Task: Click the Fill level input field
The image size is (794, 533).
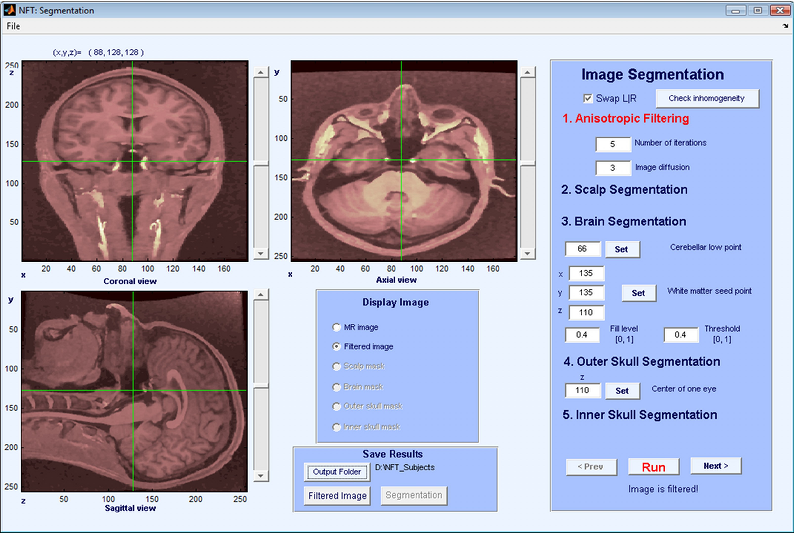Action: (x=582, y=335)
